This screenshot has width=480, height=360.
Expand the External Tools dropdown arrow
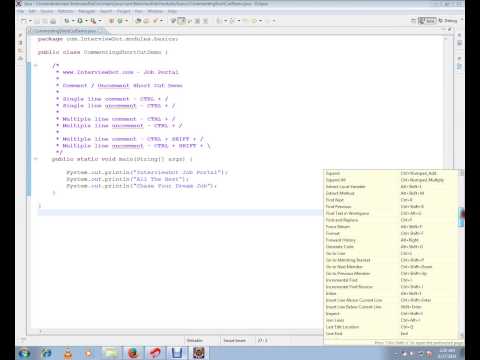point(100,21)
